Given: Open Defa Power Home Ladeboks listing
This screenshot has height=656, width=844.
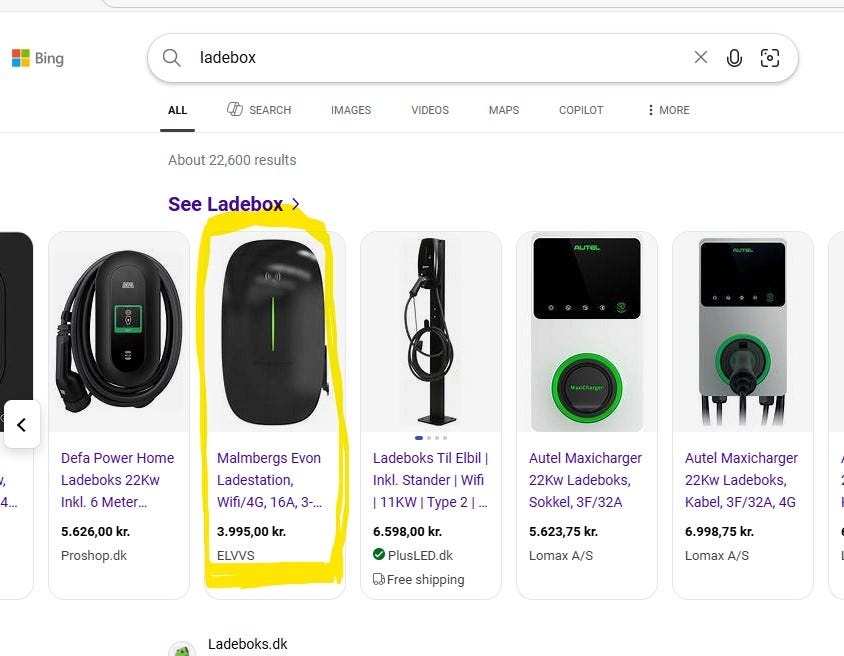Looking at the screenshot, I should click(118, 480).
